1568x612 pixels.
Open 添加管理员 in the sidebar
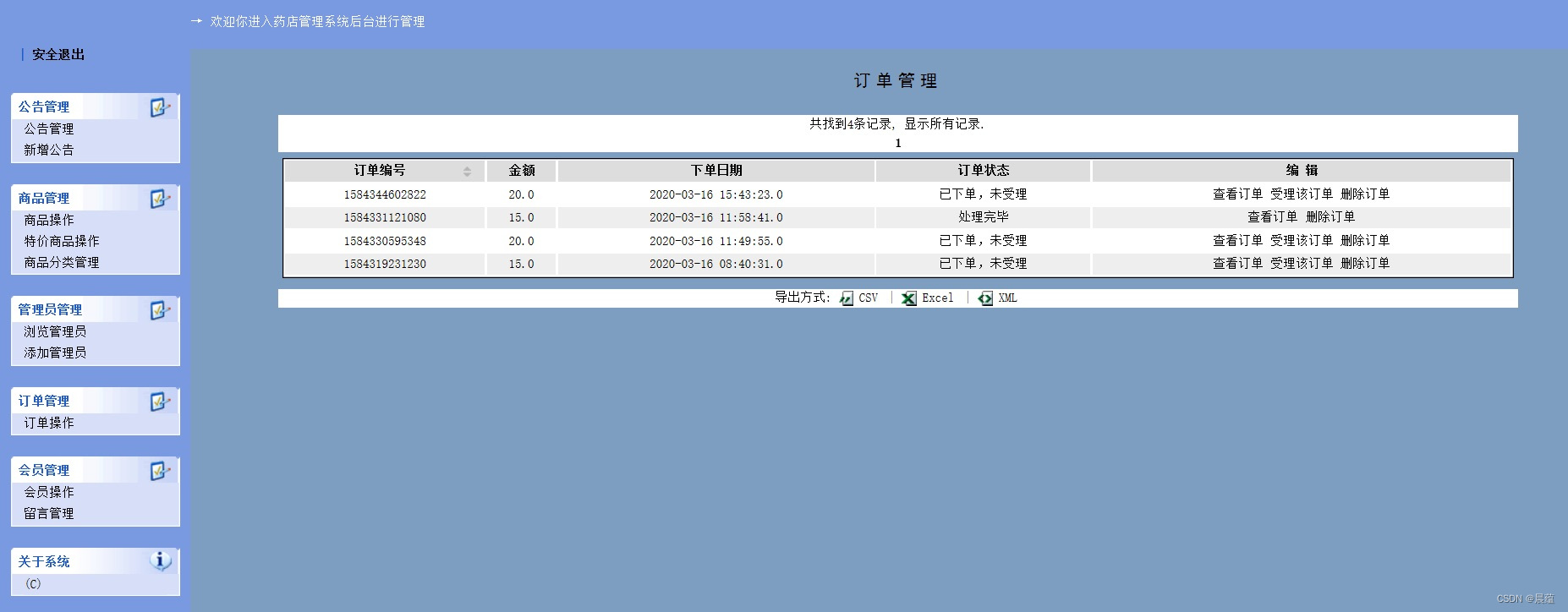pyautogui.click(x=55, y=352)
